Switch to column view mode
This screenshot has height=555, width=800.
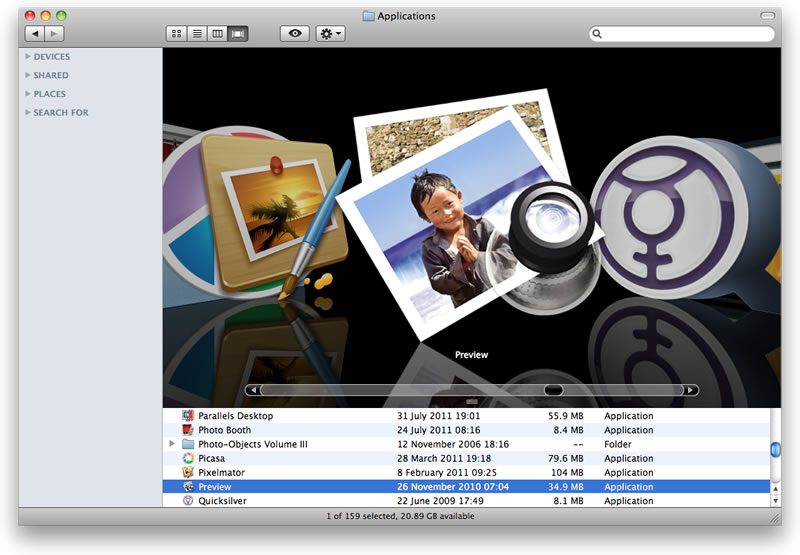pos(217,34)
